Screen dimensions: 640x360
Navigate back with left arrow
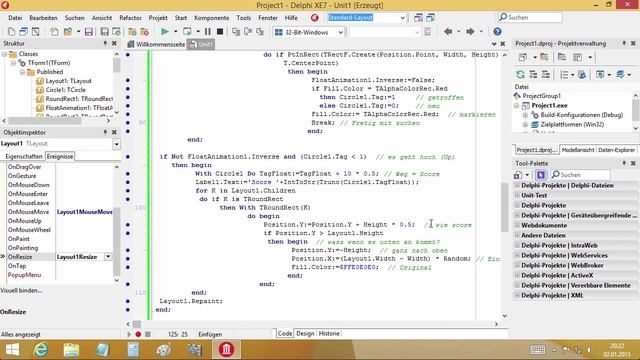tap(448, 32)
